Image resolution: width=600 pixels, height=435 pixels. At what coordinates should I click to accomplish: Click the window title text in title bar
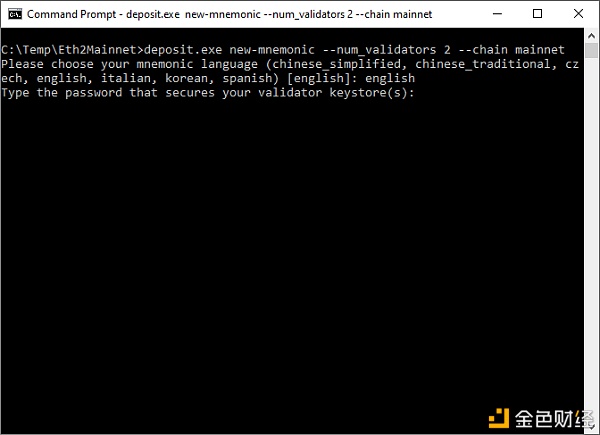click(x=230, y=14)
